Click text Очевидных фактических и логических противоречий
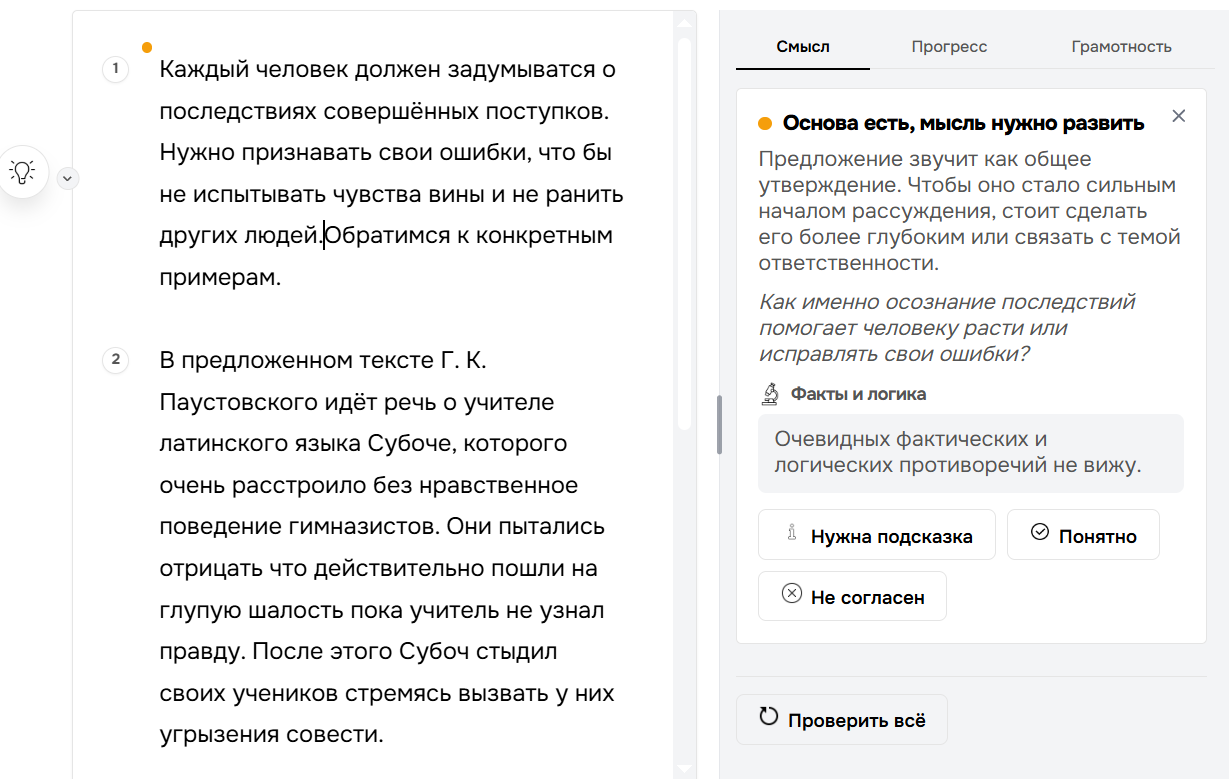 tap(957, 452)
